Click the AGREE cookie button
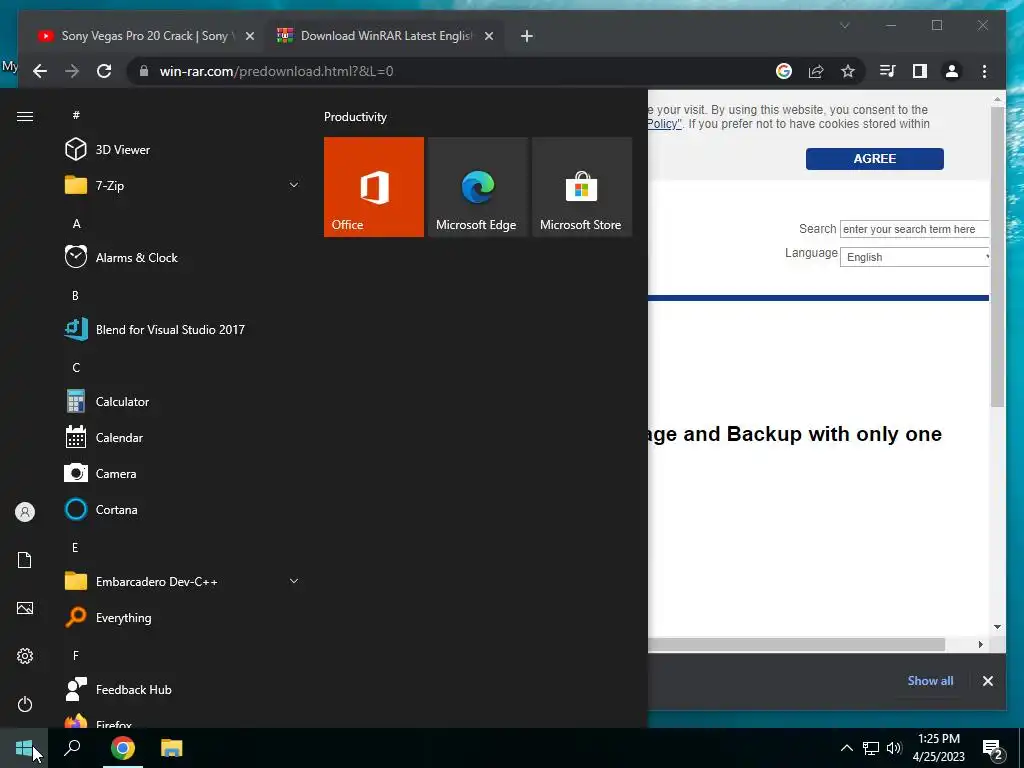This screenshot has width=1024, height=768. 874,159
